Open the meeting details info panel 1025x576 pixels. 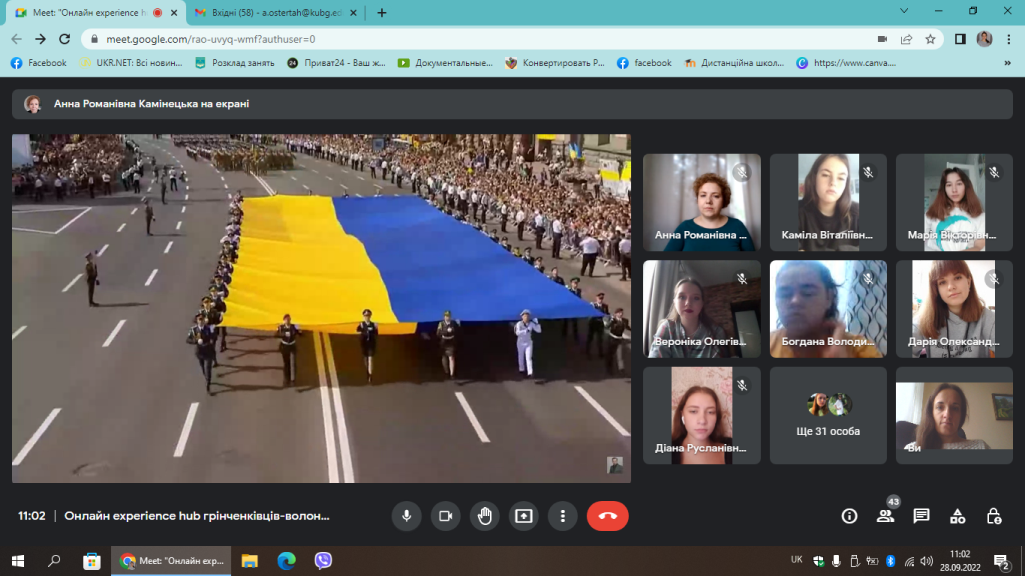pyautogui.click(x=849, y=516)
